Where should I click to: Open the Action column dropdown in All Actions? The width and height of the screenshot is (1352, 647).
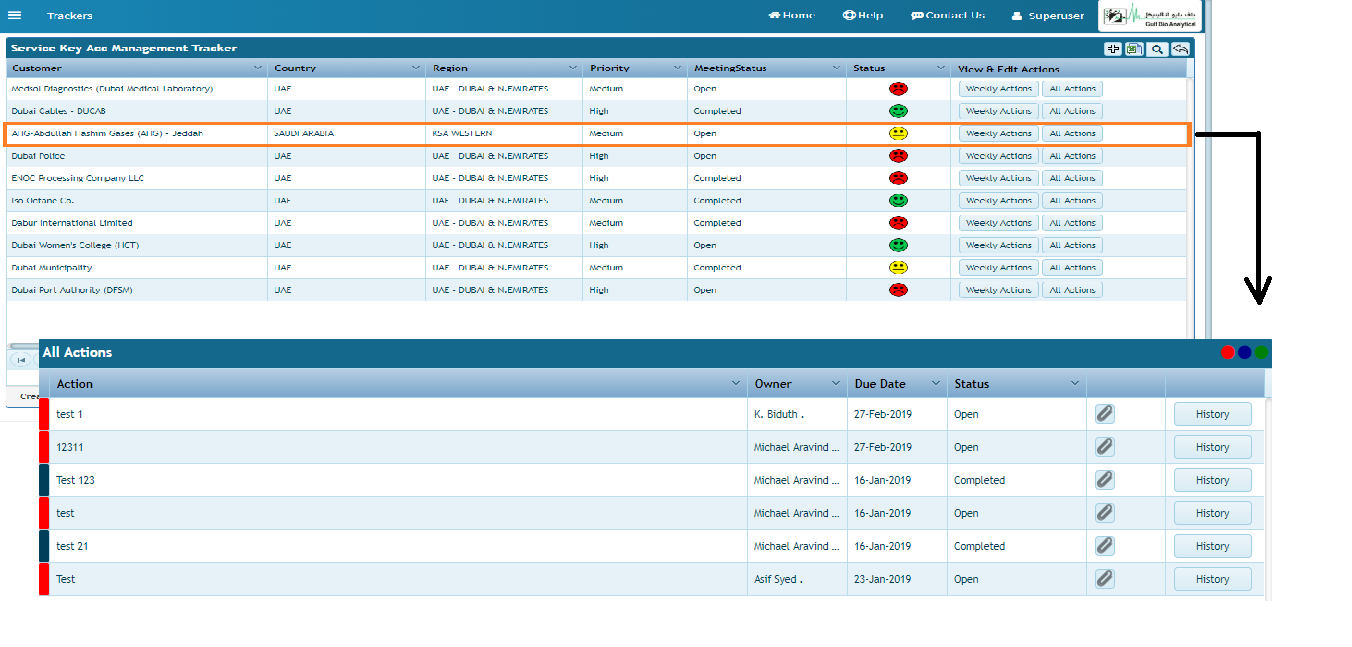pyautogui.click(x=737, y=384)
